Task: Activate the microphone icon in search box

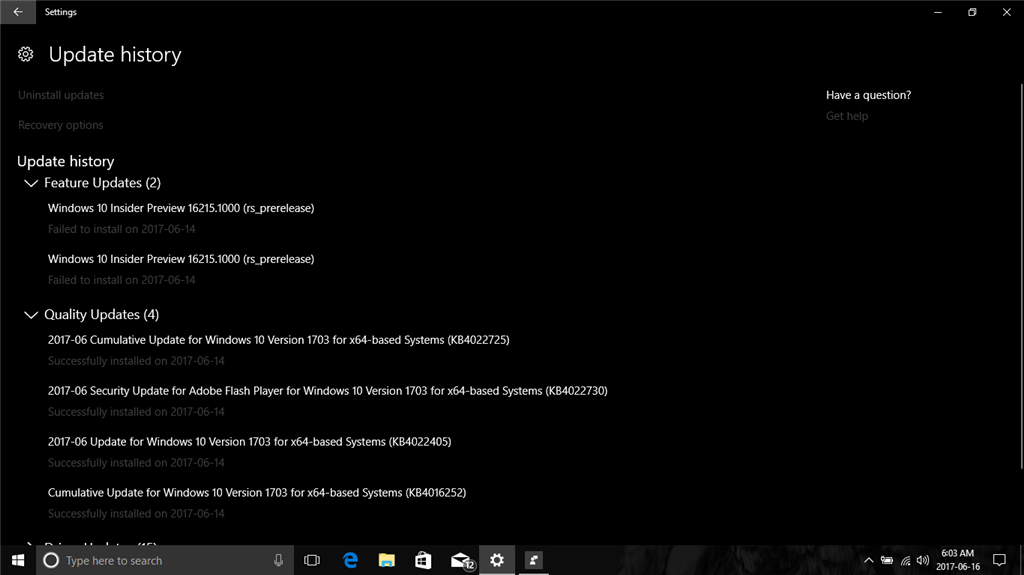Action: pyautogui.click(x=278, y=560)
